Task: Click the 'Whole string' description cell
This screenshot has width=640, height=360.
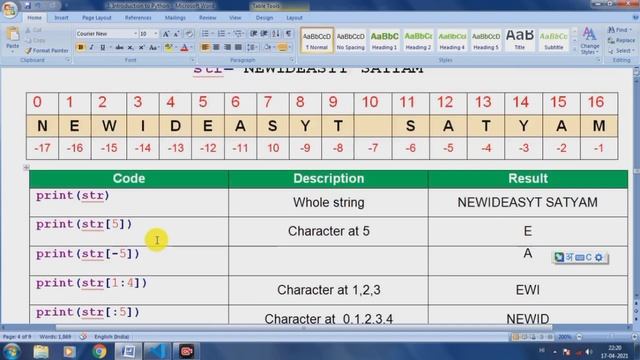Action: pos(329,202)
